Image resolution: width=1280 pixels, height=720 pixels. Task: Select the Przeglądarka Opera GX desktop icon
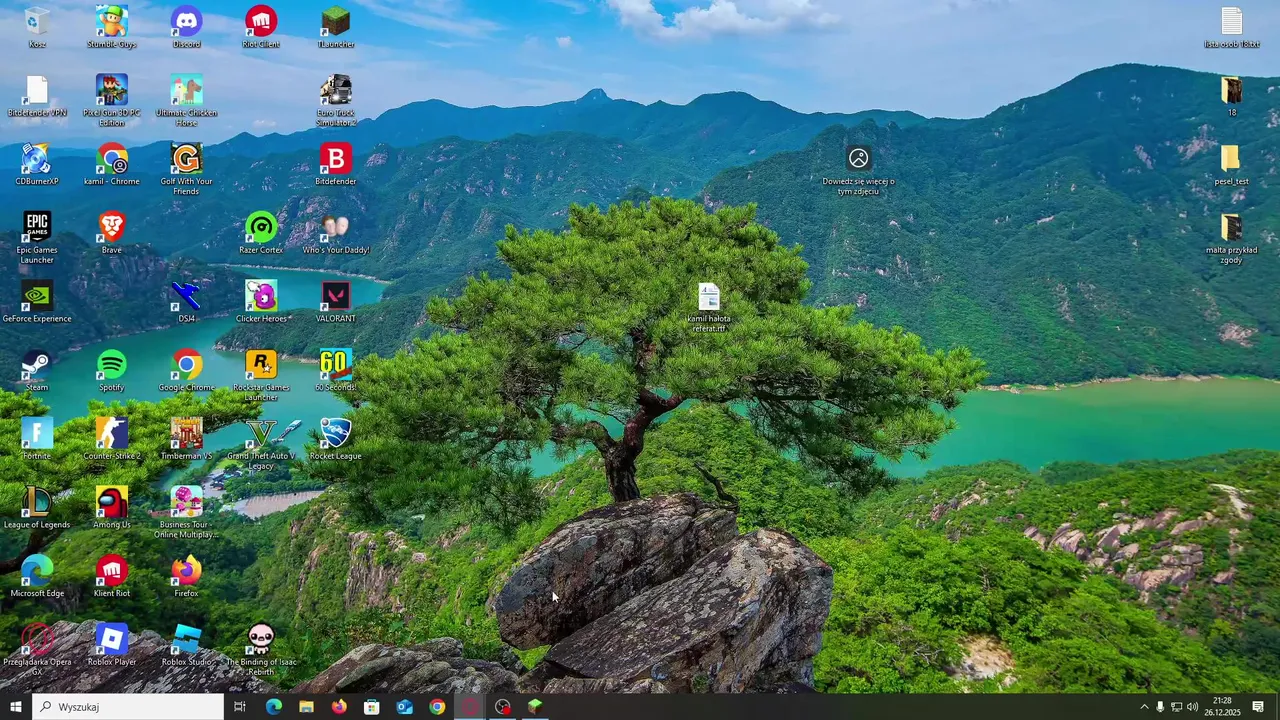point(37,649)
